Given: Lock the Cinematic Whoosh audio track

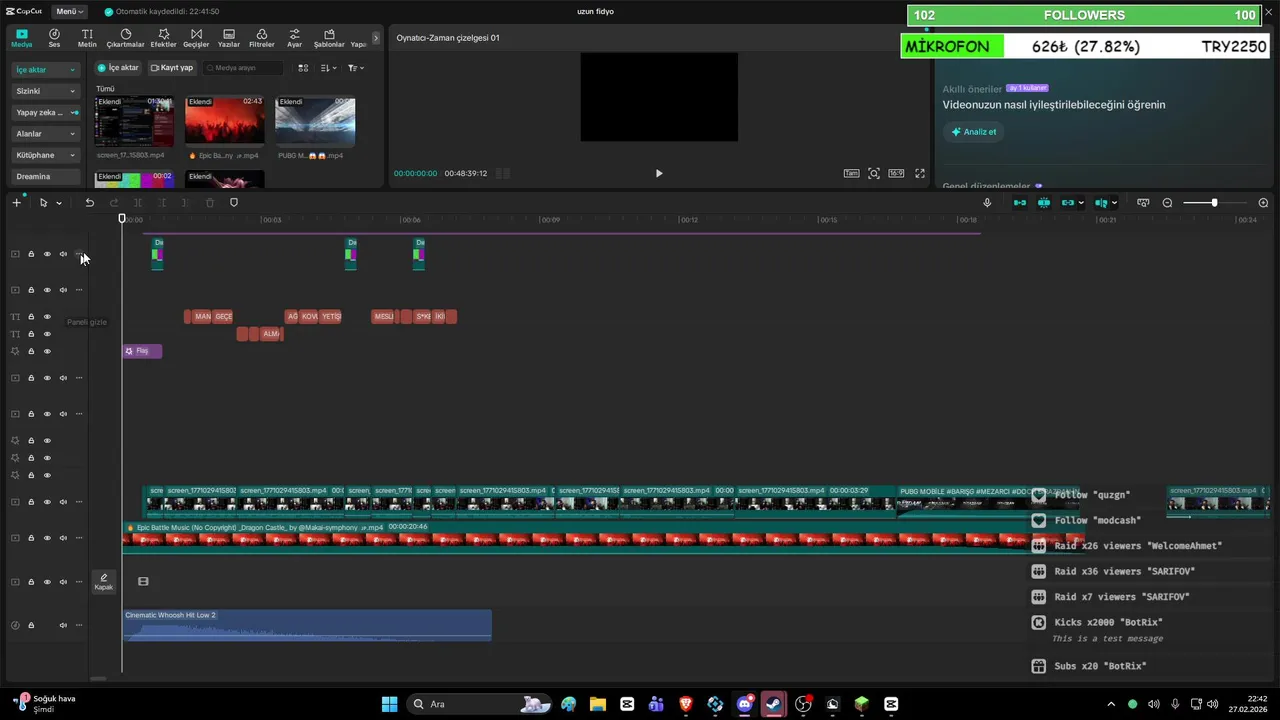Looking at the screenshot, I should [31, 625].
